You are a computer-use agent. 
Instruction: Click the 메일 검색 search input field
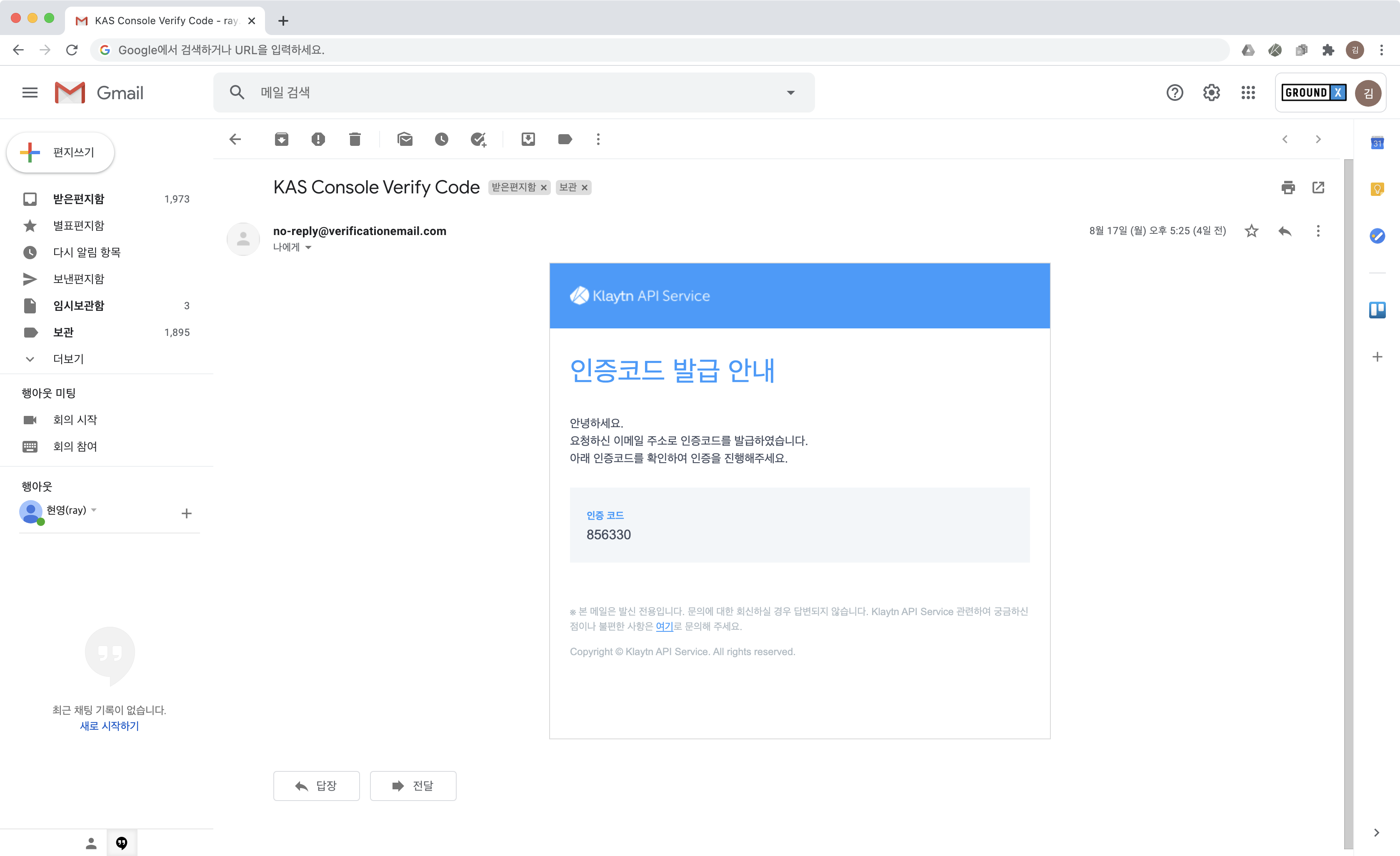[514, 92]
